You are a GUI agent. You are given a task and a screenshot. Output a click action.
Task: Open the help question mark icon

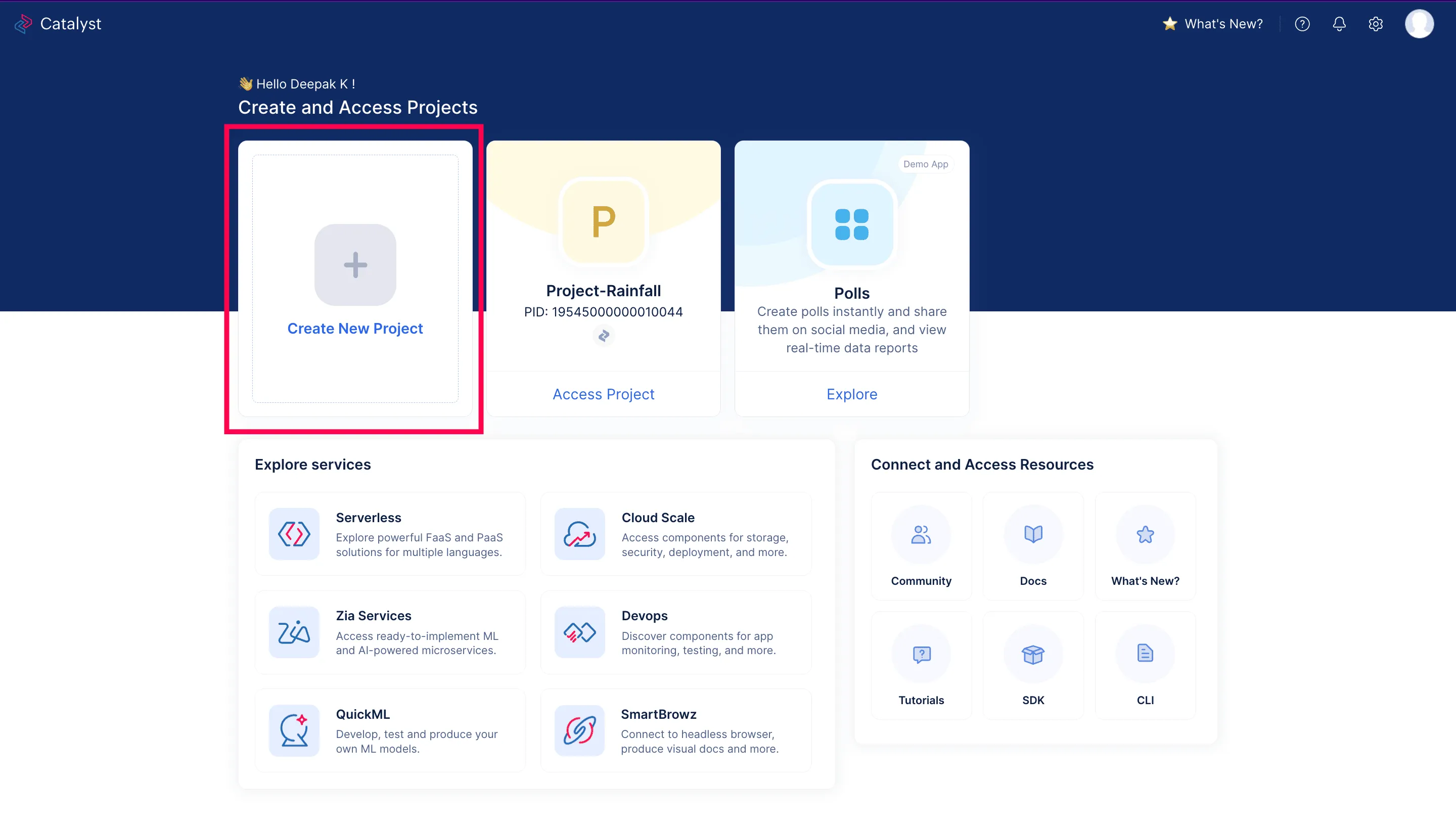[x=1302, y=24]
